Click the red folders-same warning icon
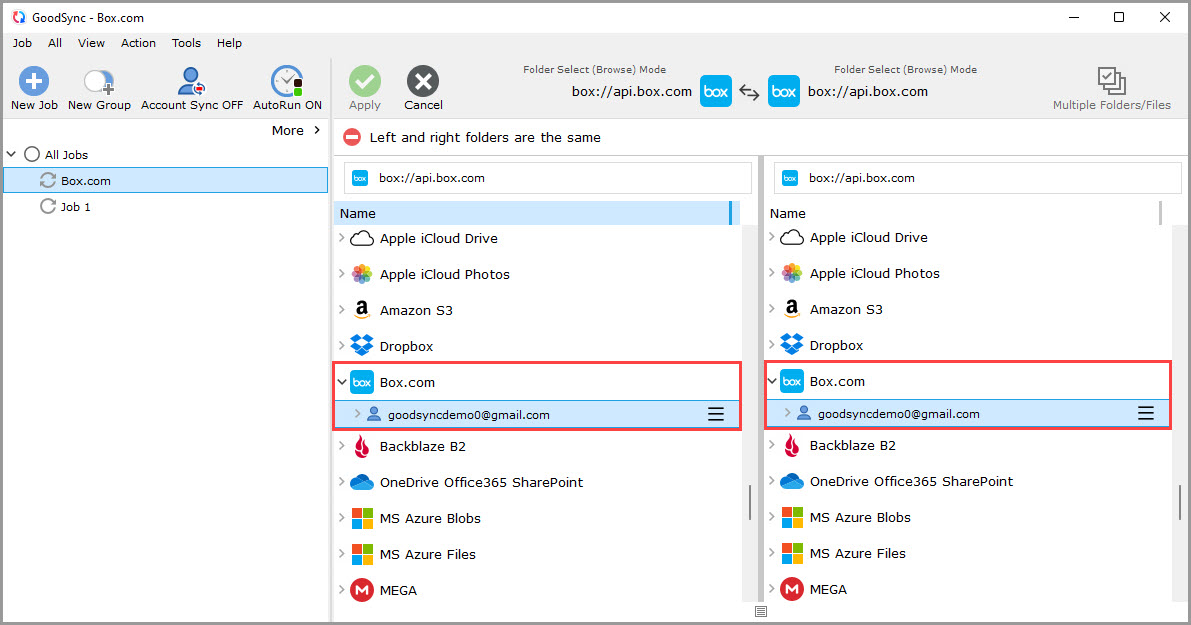The height and width of the screenshot is (625, 1191). coord(352,137)
